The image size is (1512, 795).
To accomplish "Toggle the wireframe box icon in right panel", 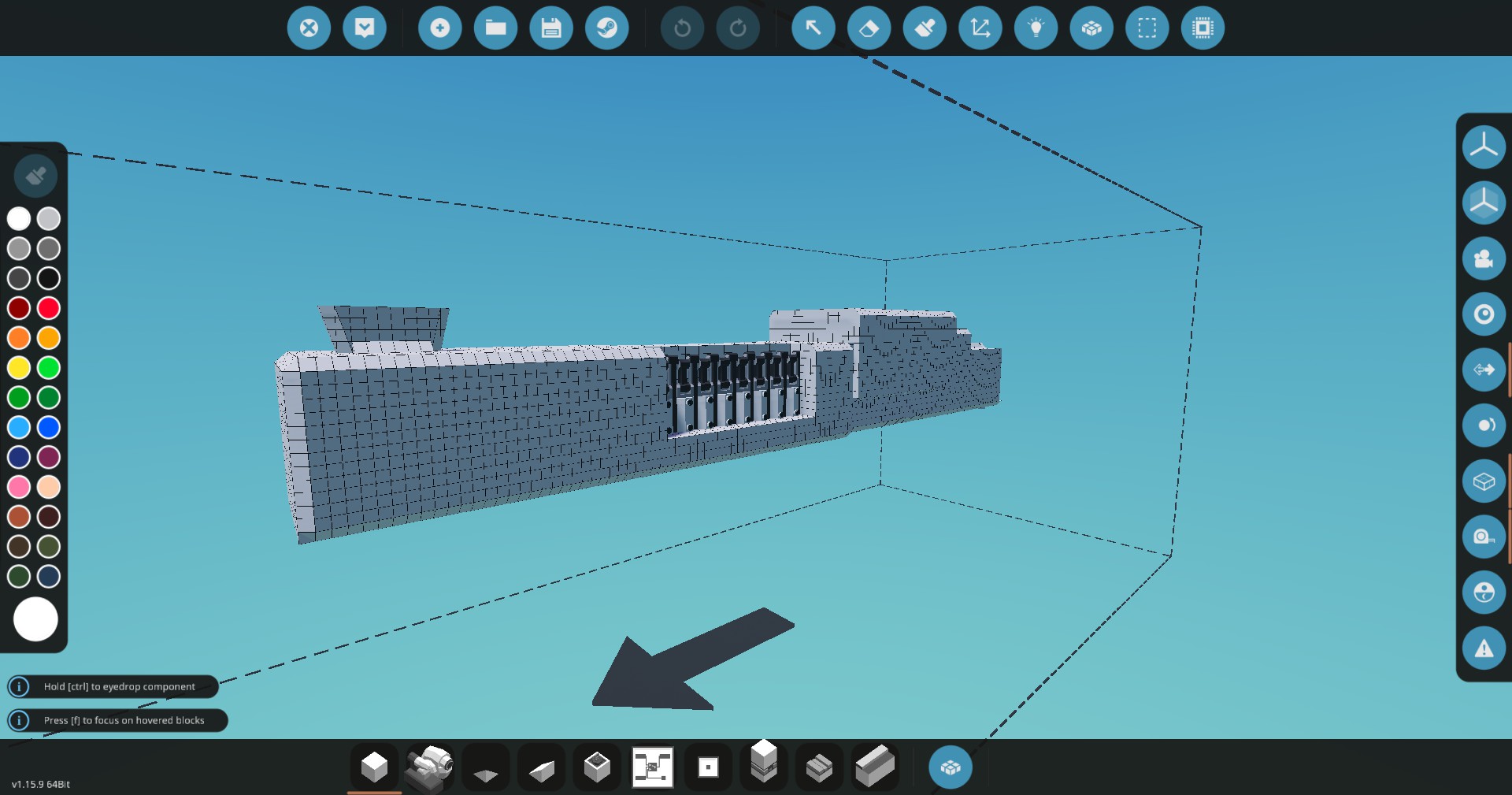I will click(x=1484, y=481).
